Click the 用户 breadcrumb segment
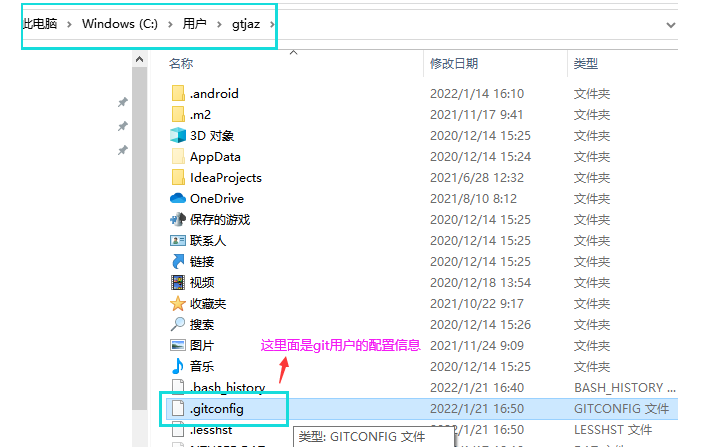701x447 pixels. pyautogui.click(x=194, y=24)
